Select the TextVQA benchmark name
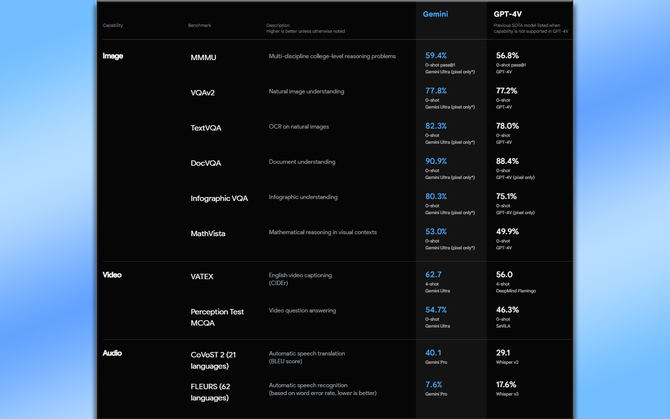670x419 pixels. (x=206, y=128)
